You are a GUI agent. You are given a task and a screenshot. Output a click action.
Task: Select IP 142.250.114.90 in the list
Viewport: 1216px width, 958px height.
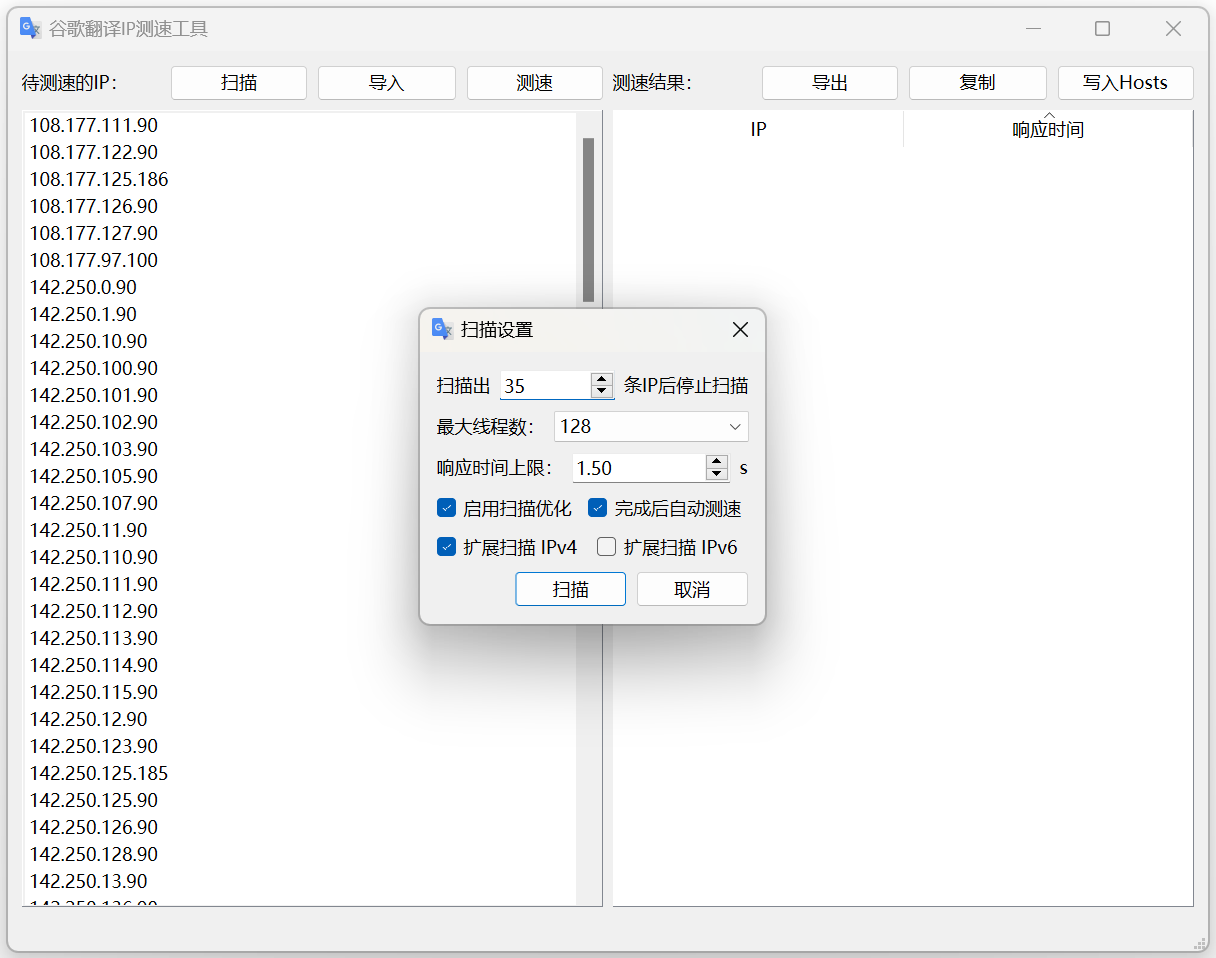[94, 665]
